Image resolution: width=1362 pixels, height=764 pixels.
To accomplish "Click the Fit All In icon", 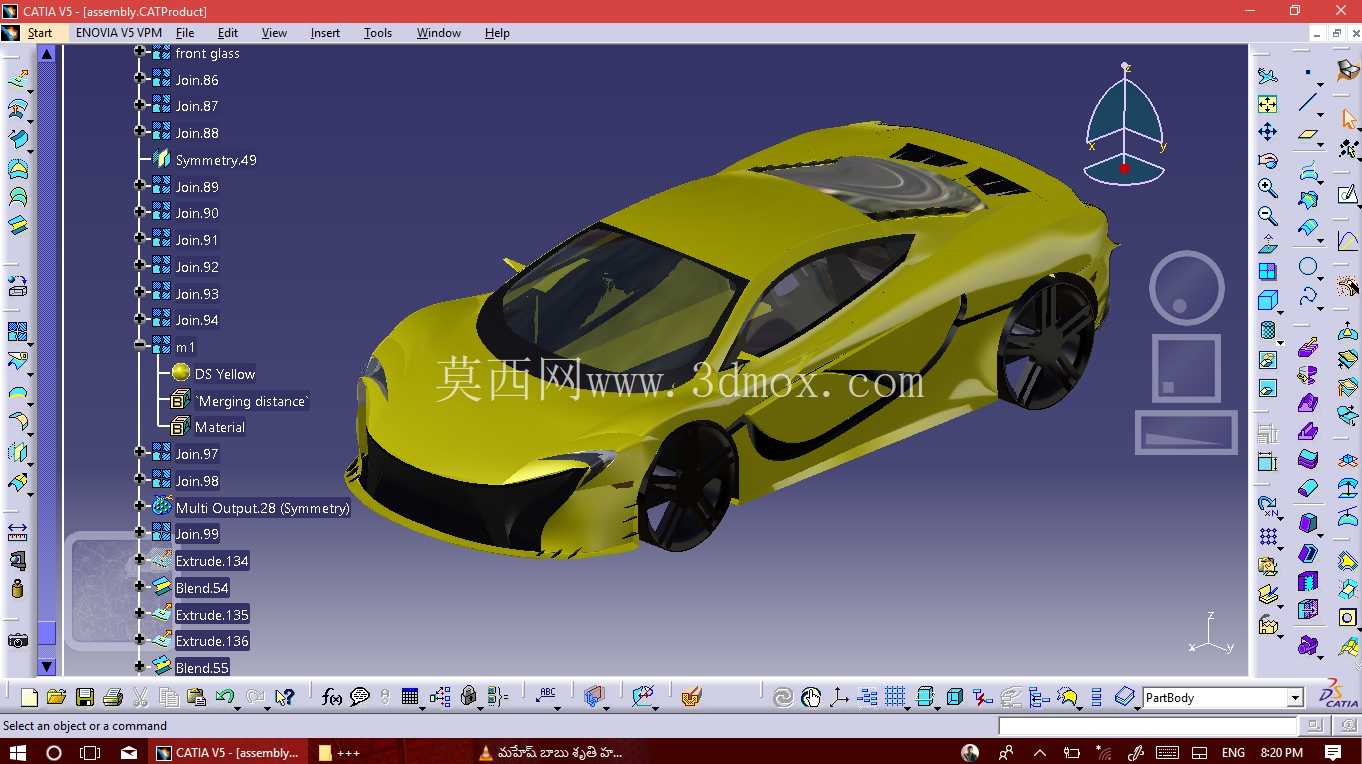I will (x=1268, y=104).
